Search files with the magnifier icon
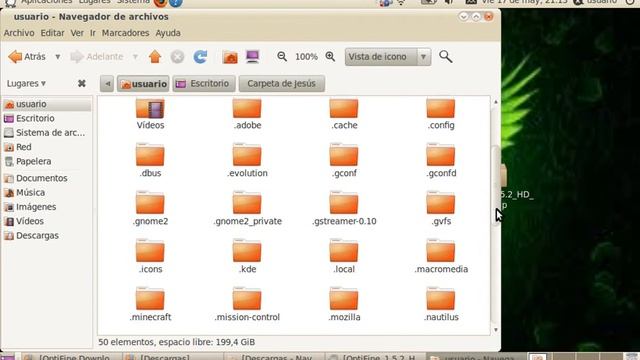This screenshot has width=640, height=360. click(x=445, y=57)
